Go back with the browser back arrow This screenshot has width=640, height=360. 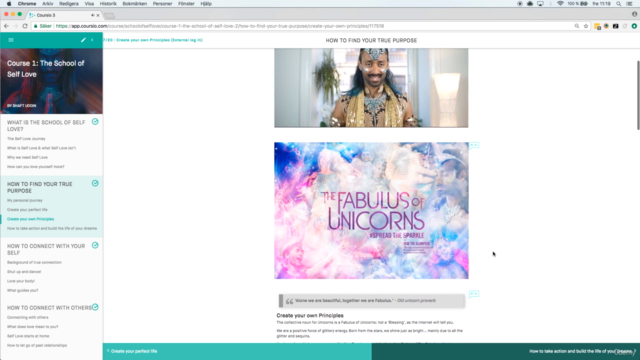(6, 26)
